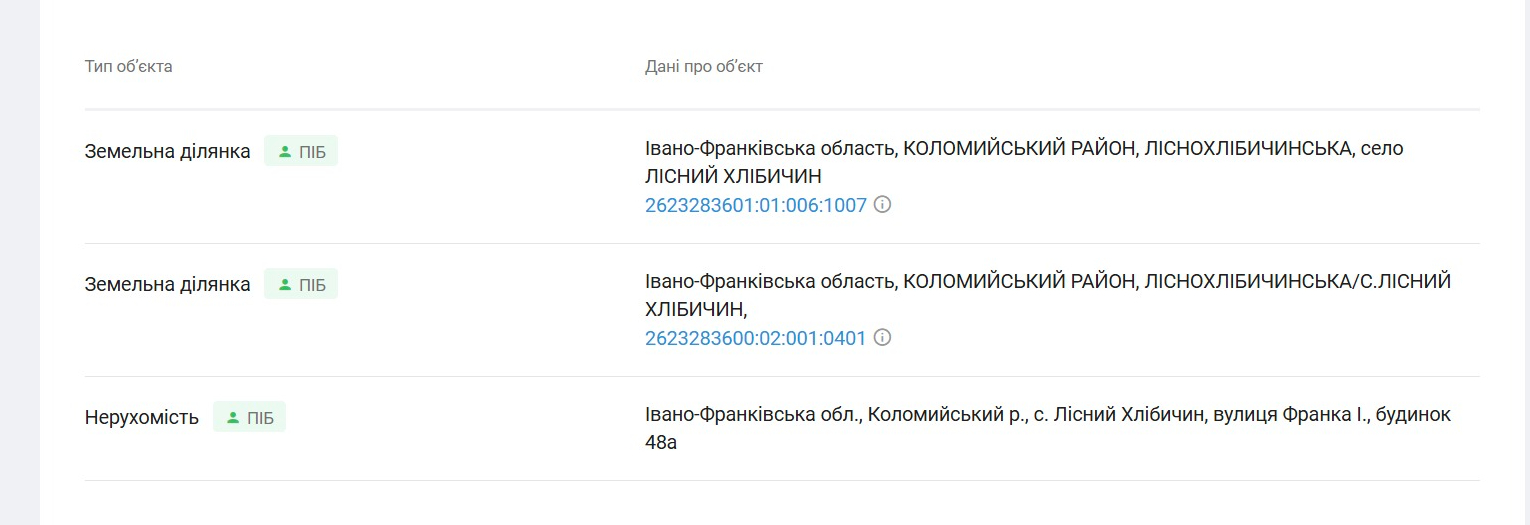Select first 'Земельна ділянка' type label

(x=168, y=152)
